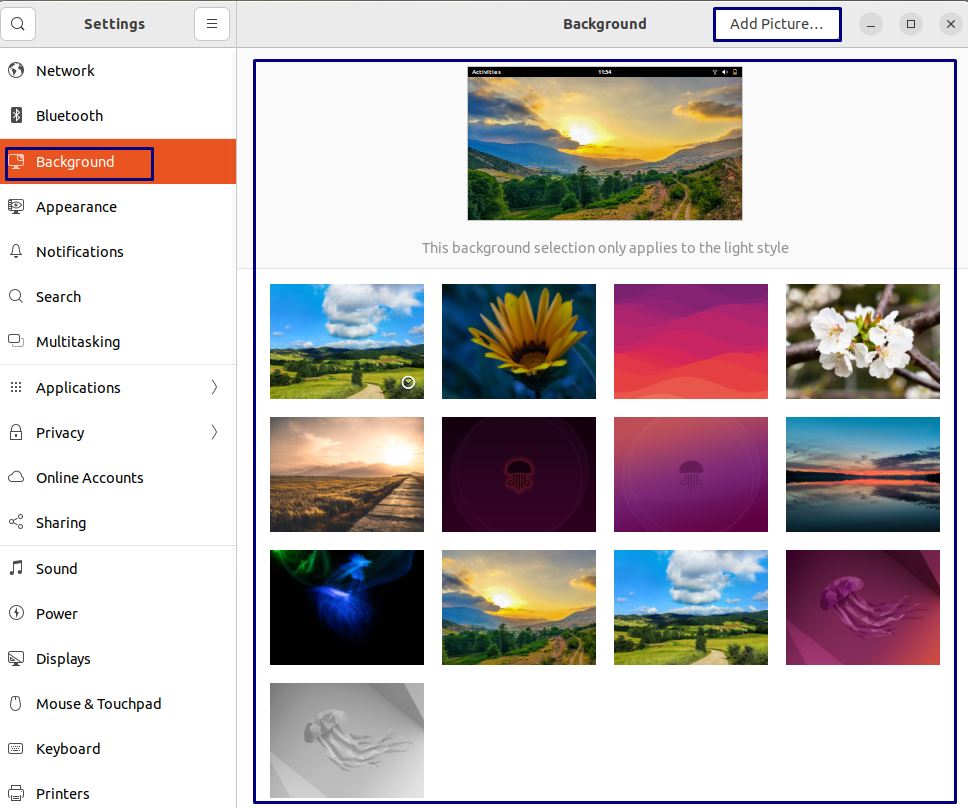Click the Privacy lock icon
The width and height of the screenshot is (968, 808).
pyautogui.click(x=16, y=432)
